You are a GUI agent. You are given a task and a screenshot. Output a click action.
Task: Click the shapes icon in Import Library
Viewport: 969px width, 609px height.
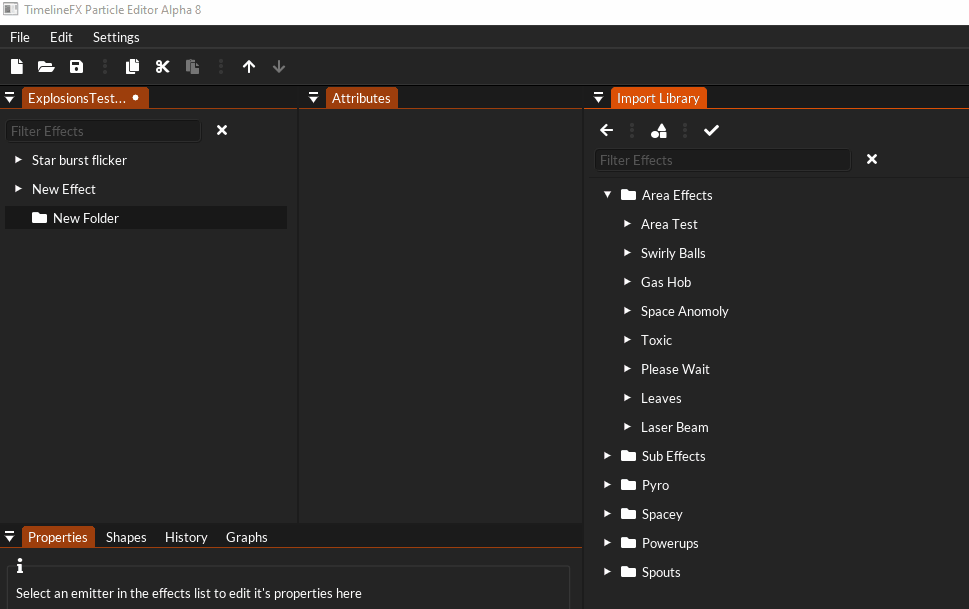(658, 131)
